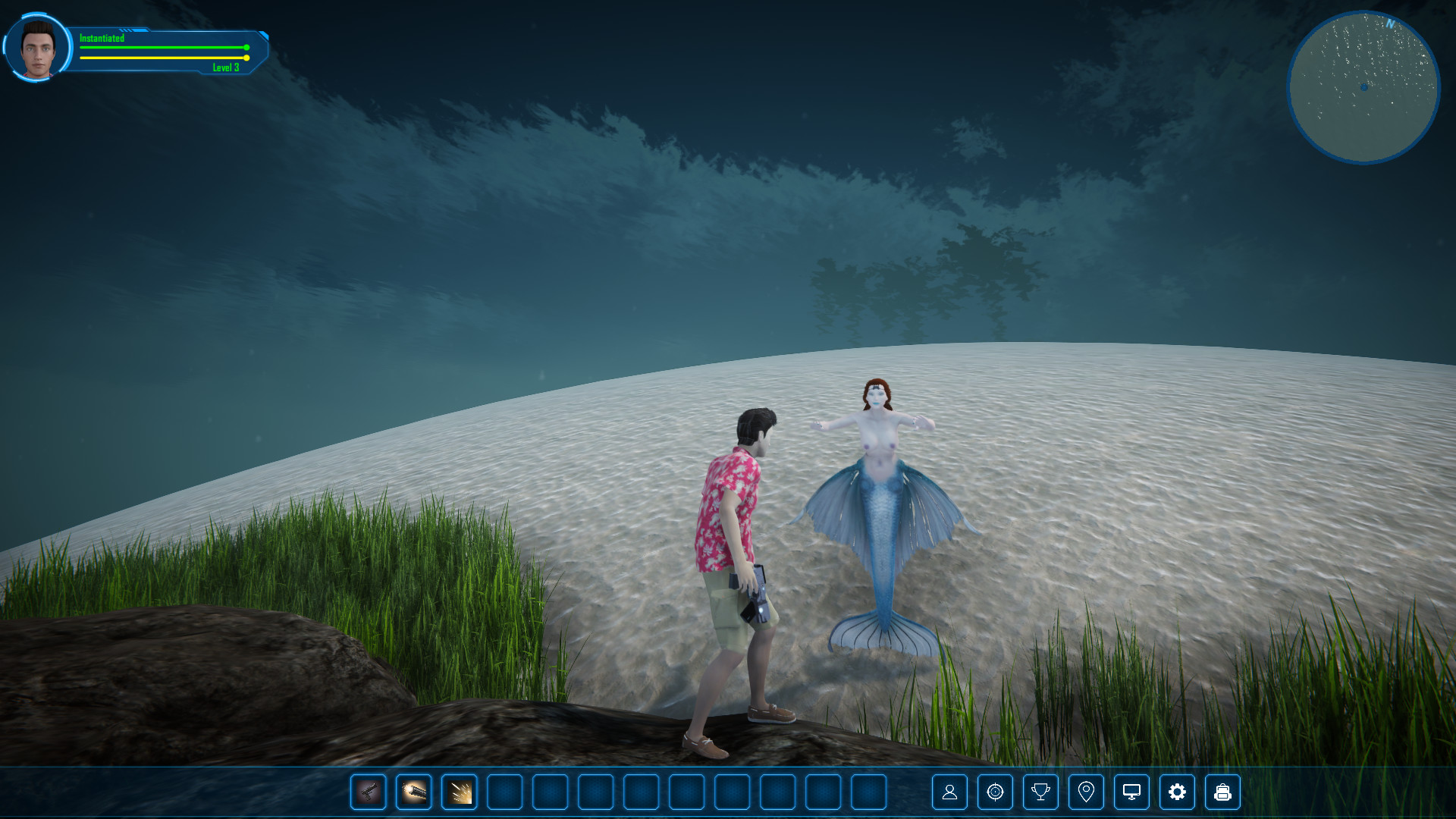Viewport: 1456px width, 819px height.
Task: Open the backpack inventory
Action: click(1222, 792)
